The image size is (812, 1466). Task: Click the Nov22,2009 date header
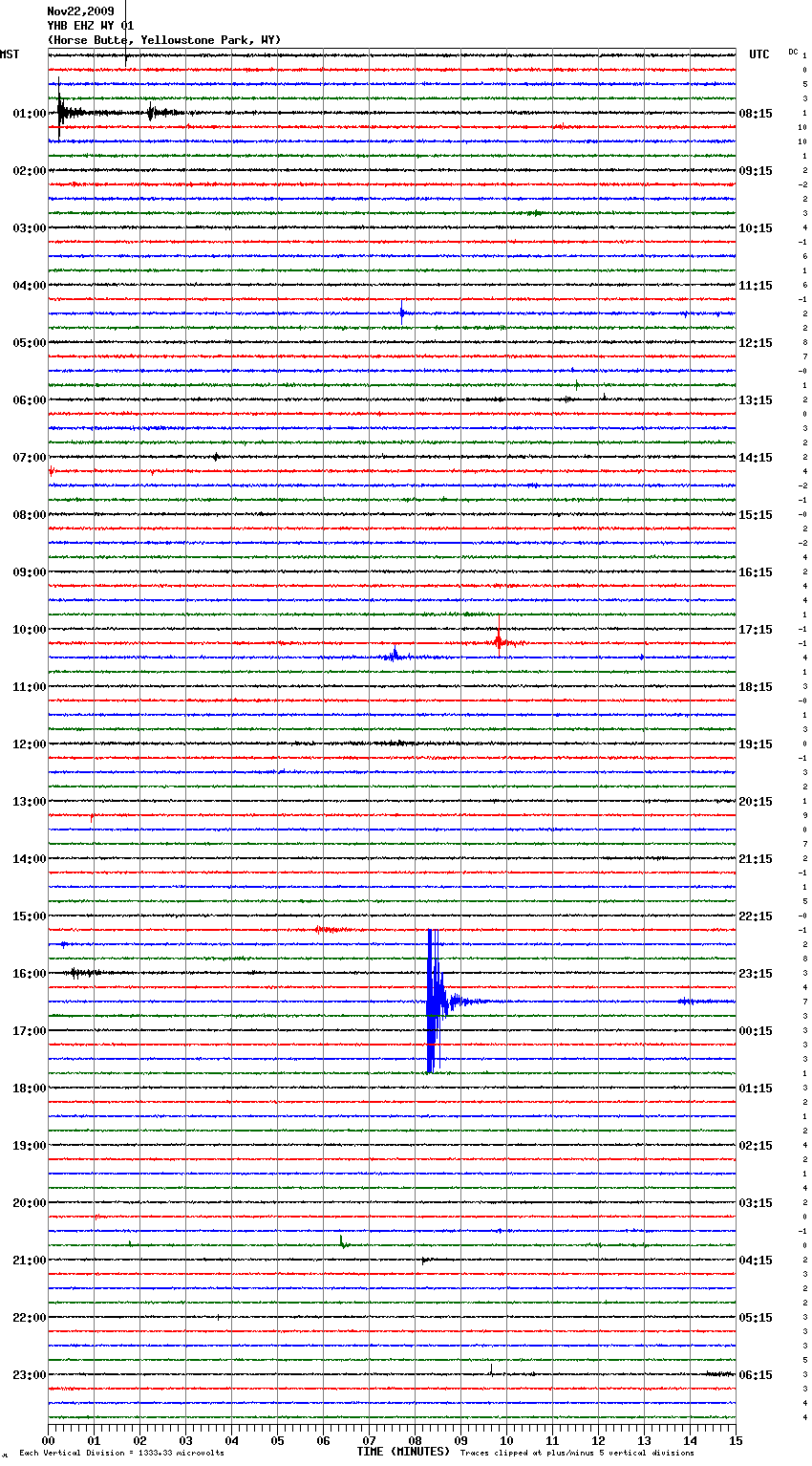(x=80, y=11)
